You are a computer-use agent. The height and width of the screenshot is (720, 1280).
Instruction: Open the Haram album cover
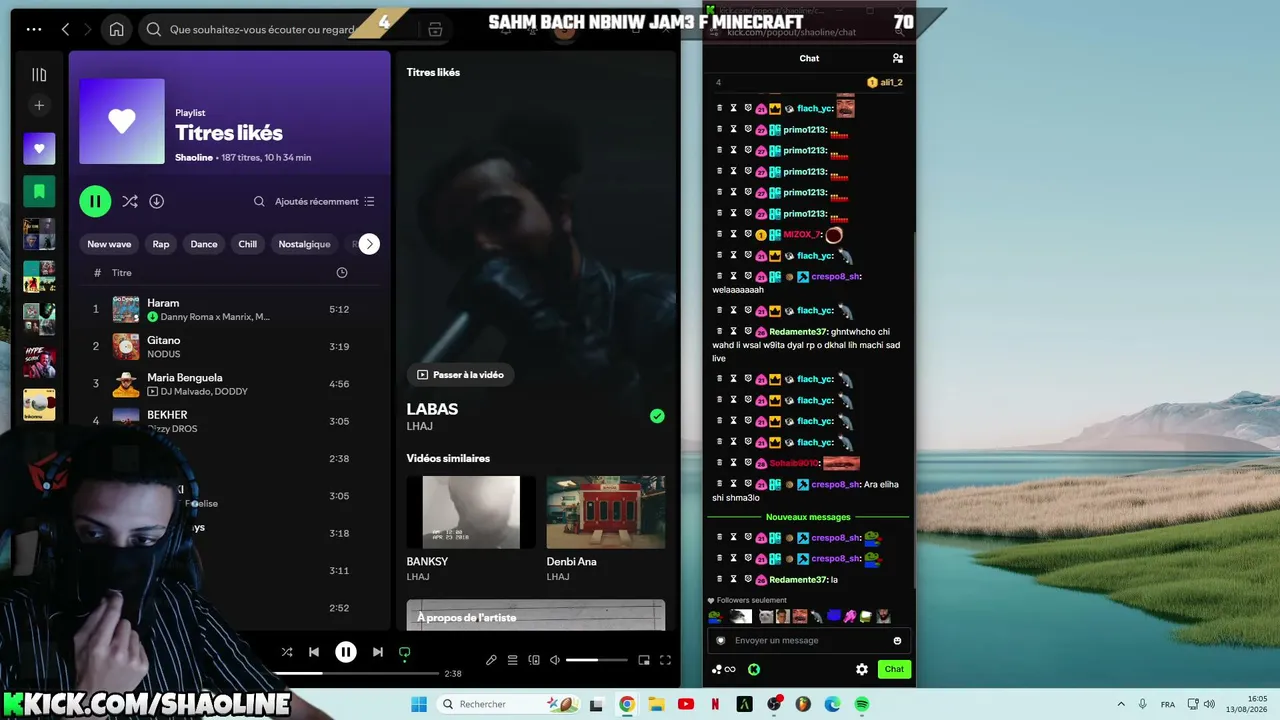tap(126, 309)
